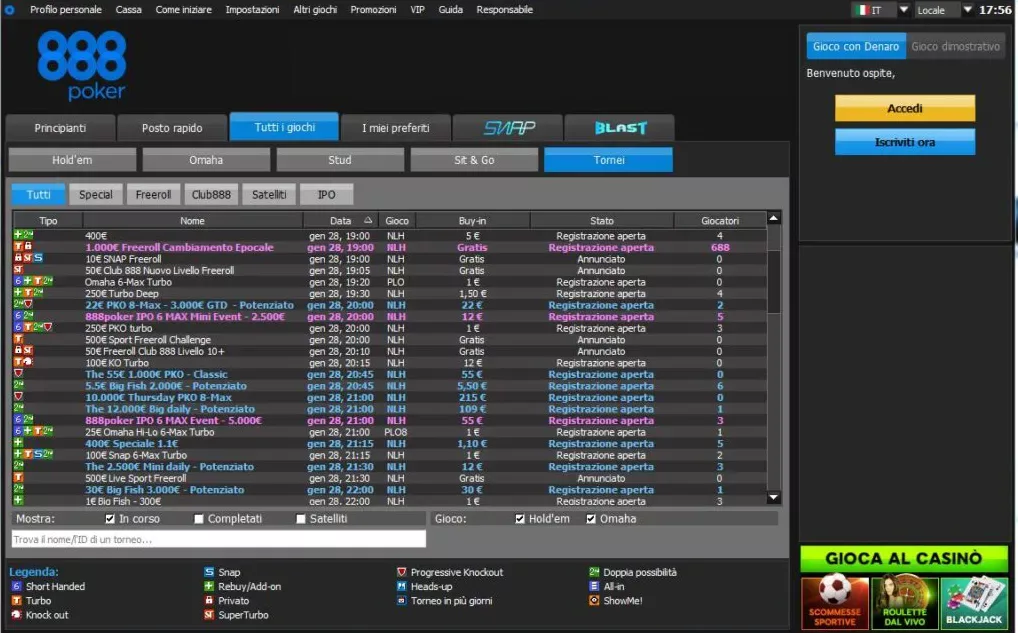This screenshot has height=633, width=1018.
Task: Click type icons of 100€ KO Turbo row
Action: [x=23, y=362]
